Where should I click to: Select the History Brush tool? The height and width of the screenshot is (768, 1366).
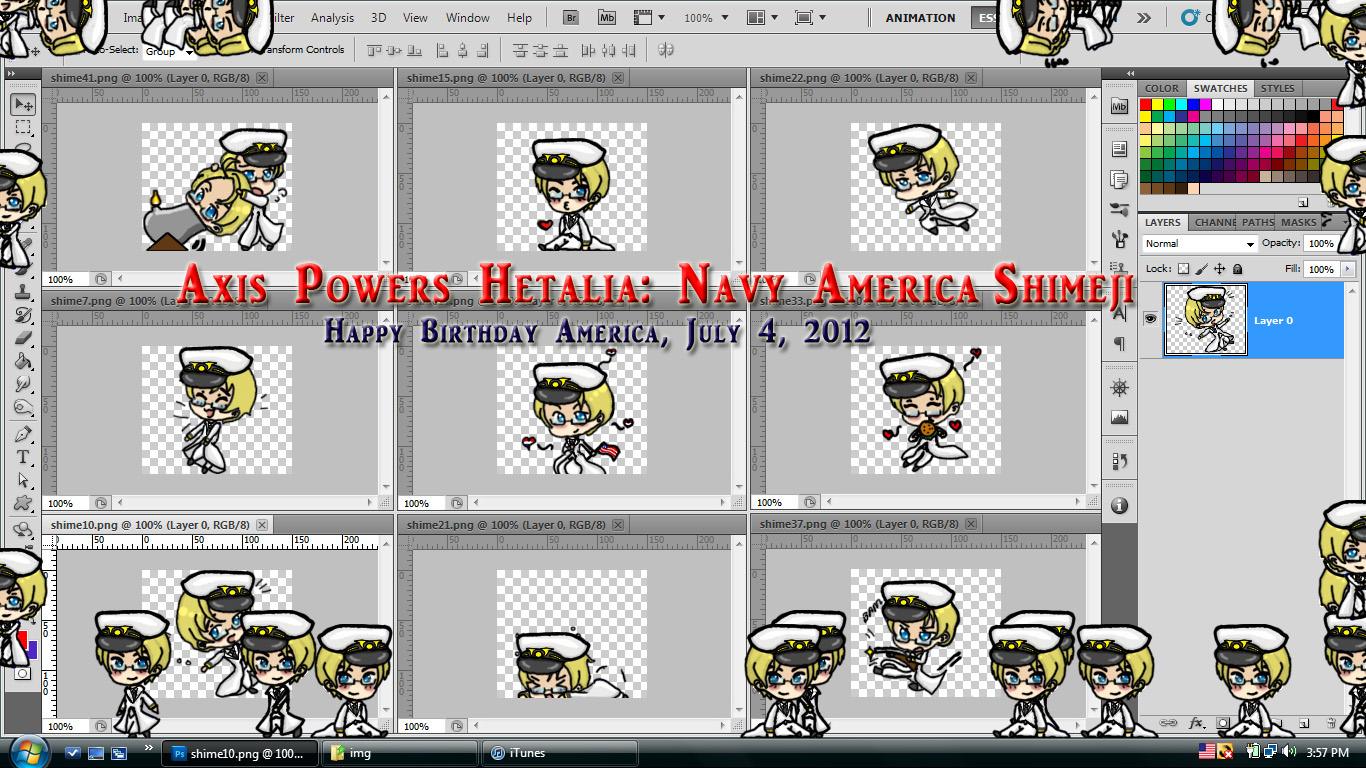click(x=23, y=315)
